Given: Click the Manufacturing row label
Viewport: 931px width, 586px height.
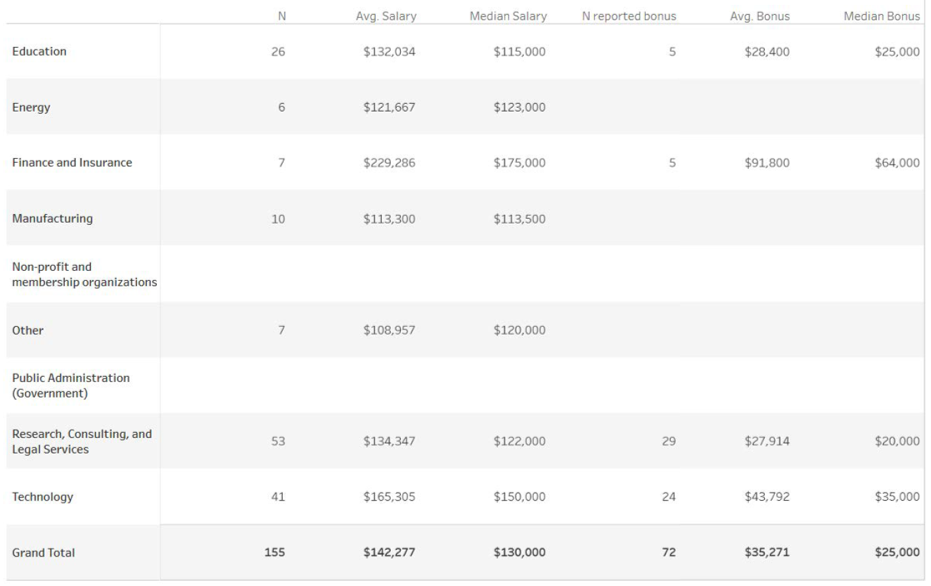Looking at the screenshot, I should coord(52,219).
